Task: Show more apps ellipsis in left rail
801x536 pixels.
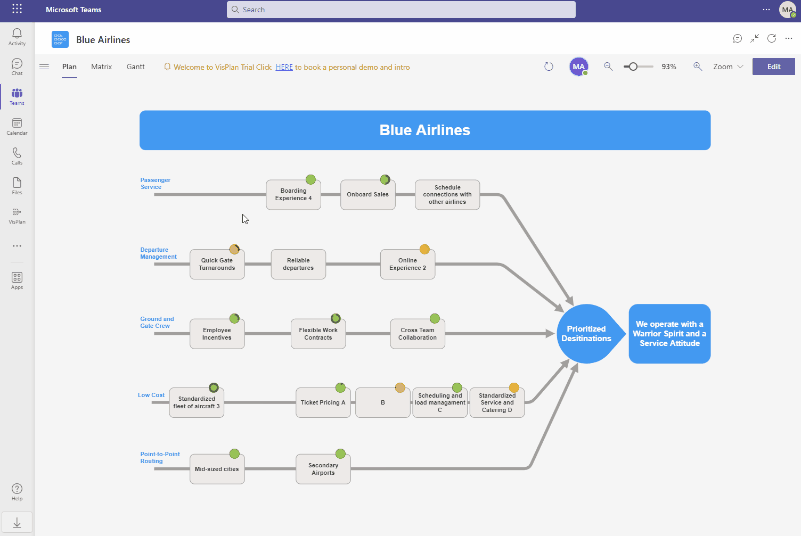Action: point(17,246)
